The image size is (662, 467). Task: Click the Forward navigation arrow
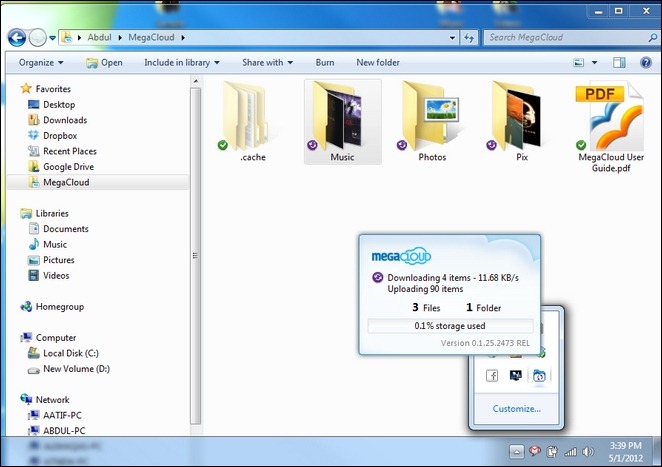coord(38,38)
